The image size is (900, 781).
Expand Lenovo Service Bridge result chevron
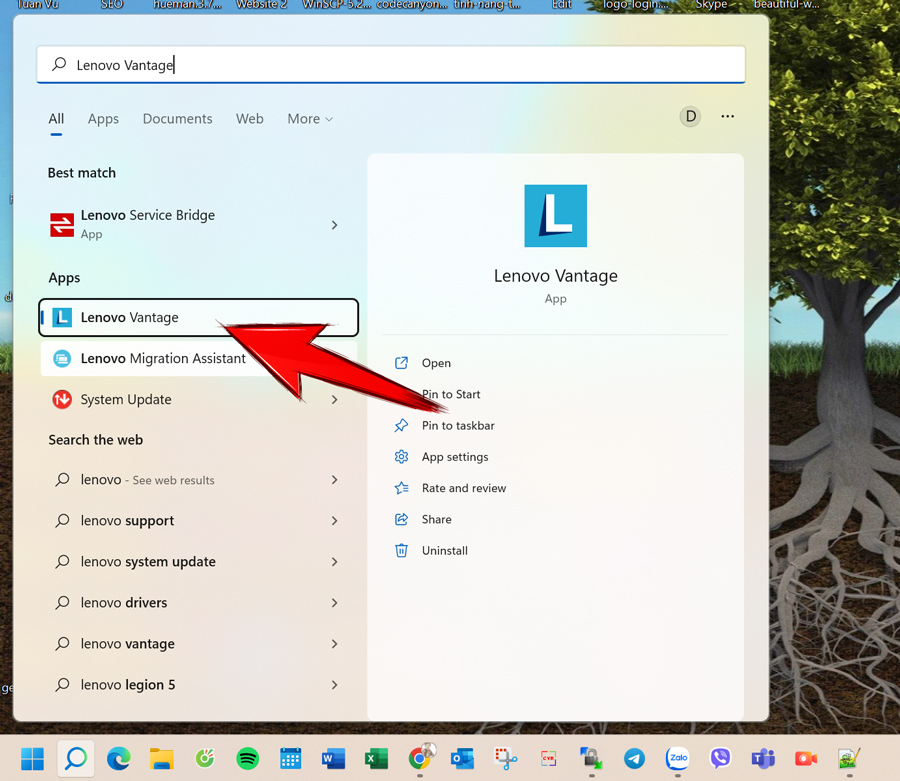[x=335, y=225]
